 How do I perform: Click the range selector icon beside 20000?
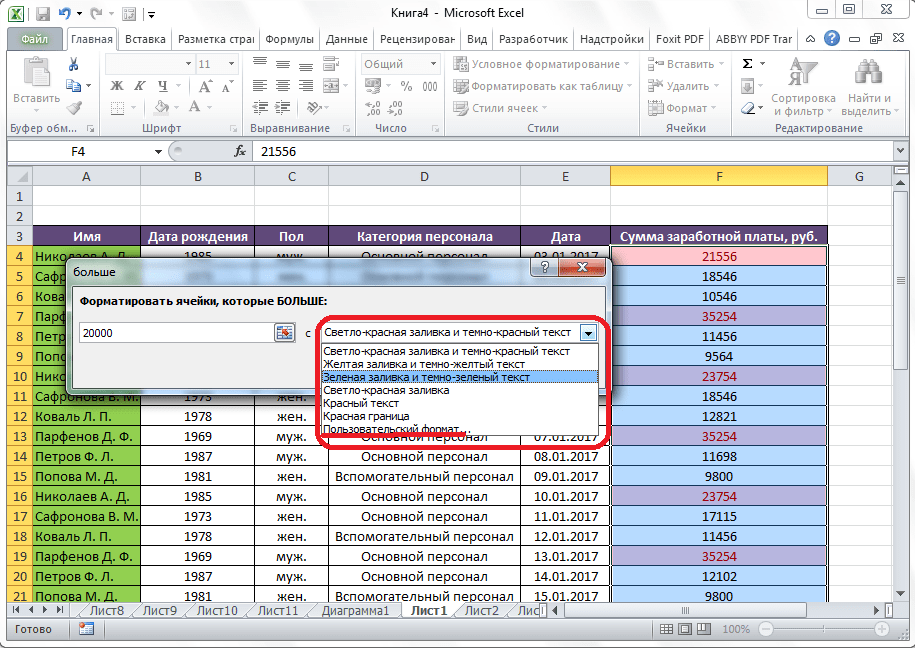tap(284, 333)
